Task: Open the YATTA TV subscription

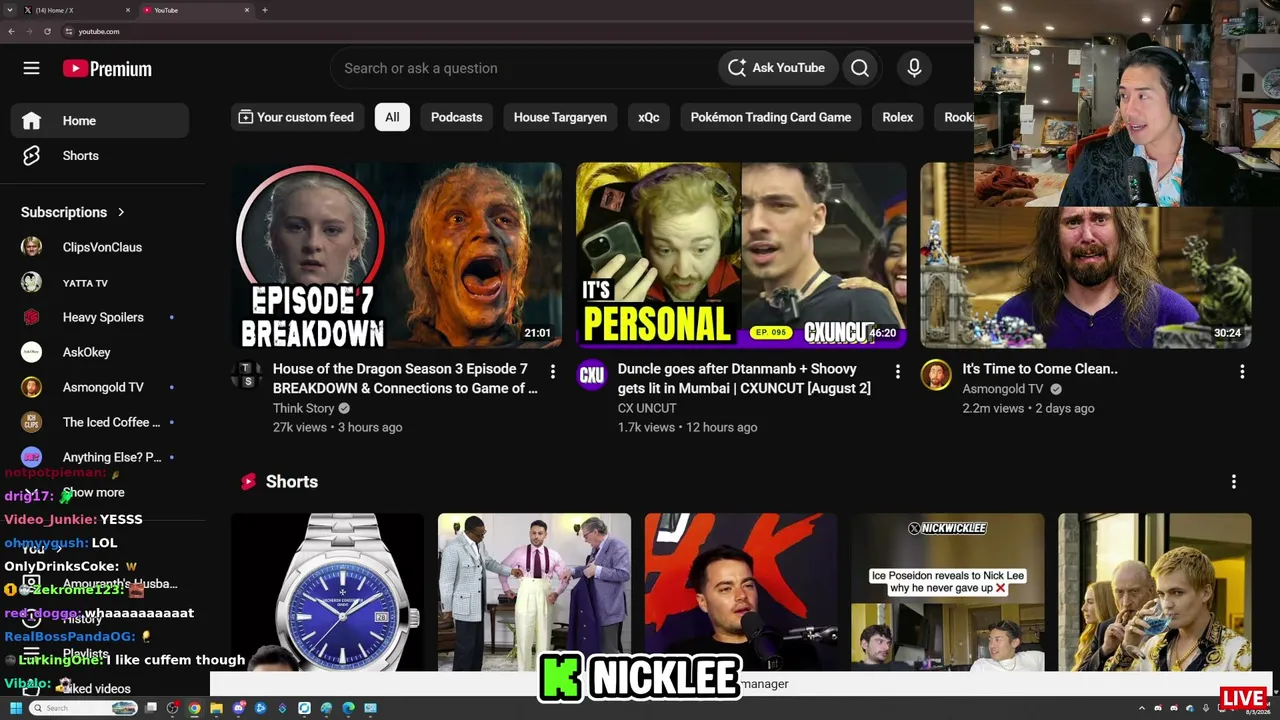Action: [x=100, y=283]
